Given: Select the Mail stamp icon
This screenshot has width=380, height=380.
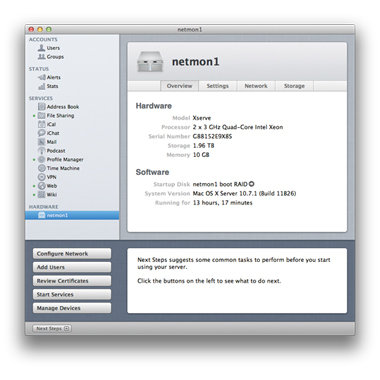Looking at the screenshot, I should (41, 142).
